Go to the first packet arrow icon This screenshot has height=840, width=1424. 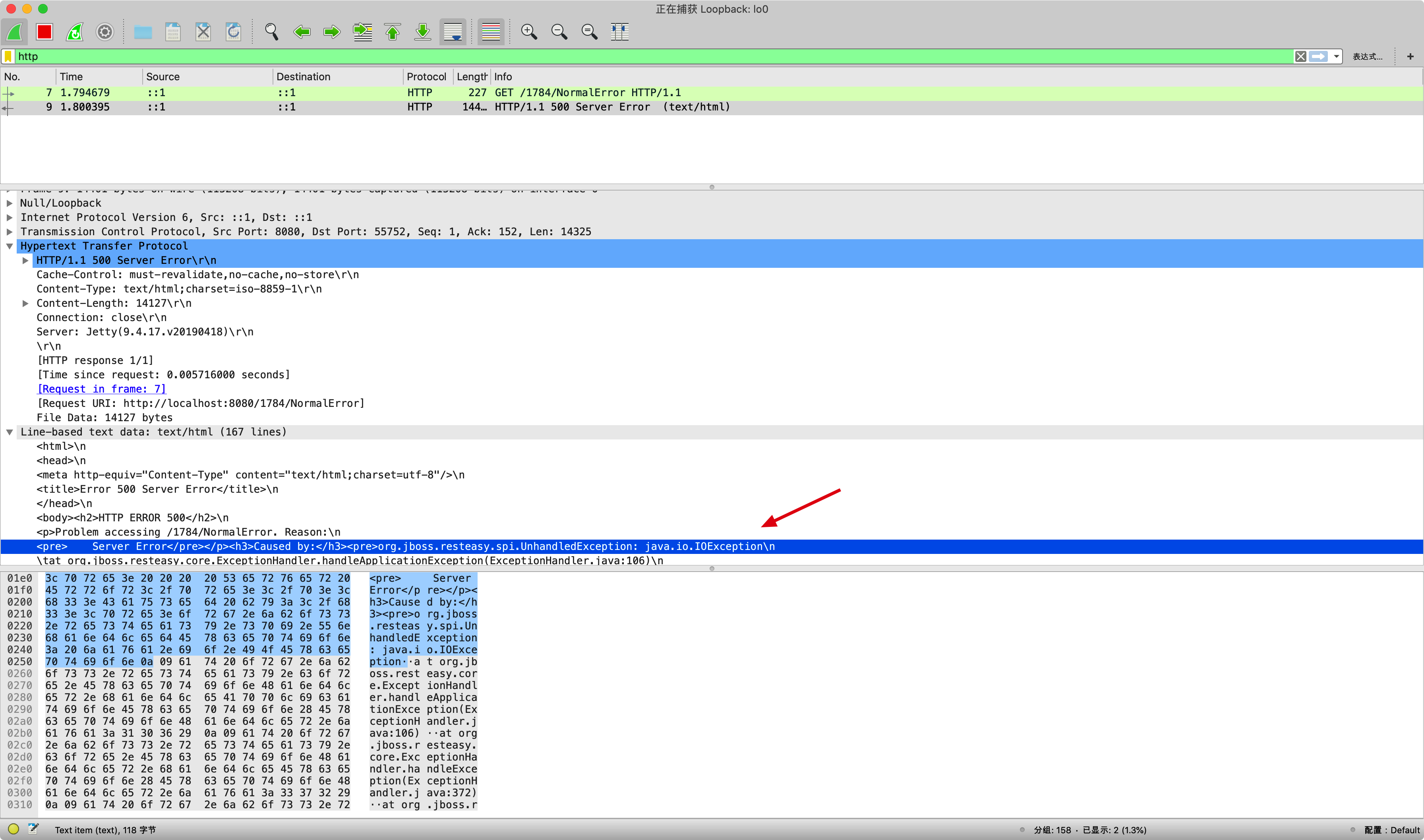point(392,32)
